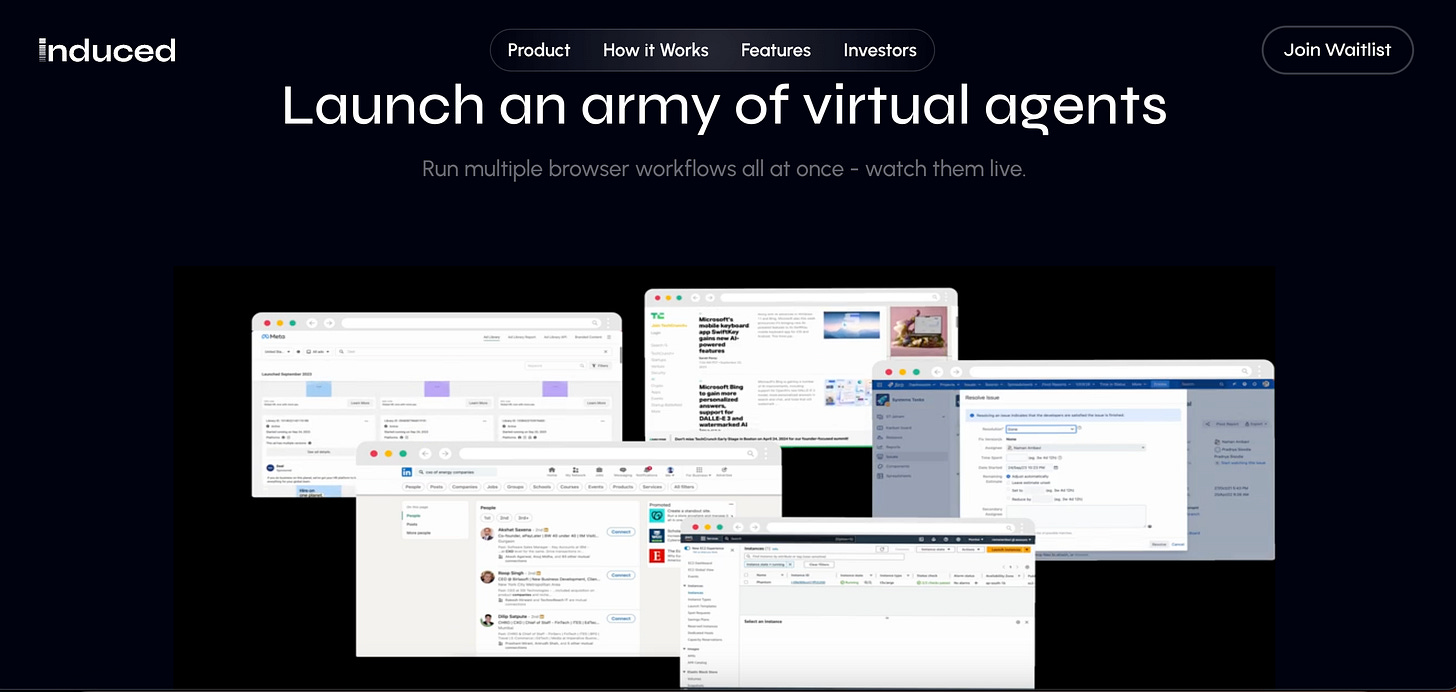Select More people in LinkedIn sidebar
This screenshot has height=692, width=1456.
(x=418, y=533)
